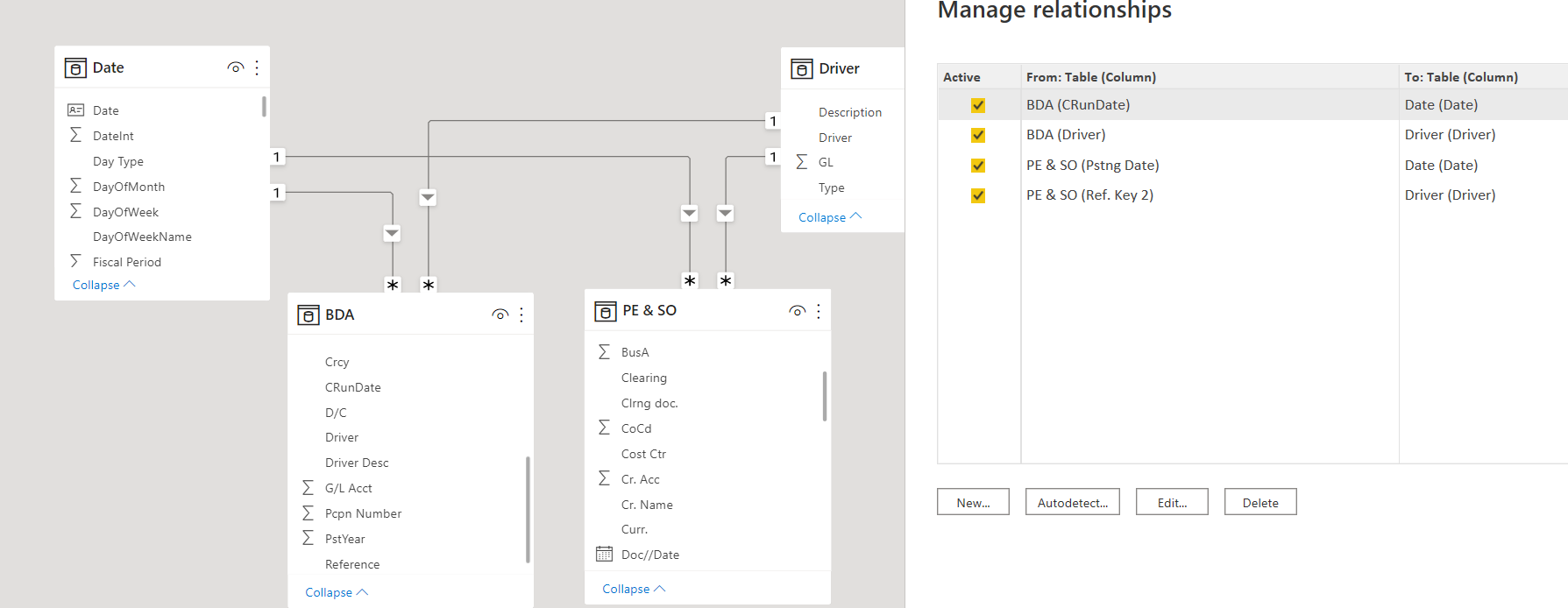Select Driver Desc field in BDA table

357,463
